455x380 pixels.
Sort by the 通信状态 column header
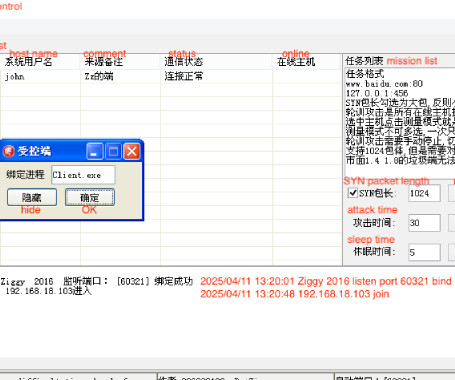[x=216, y=62]
